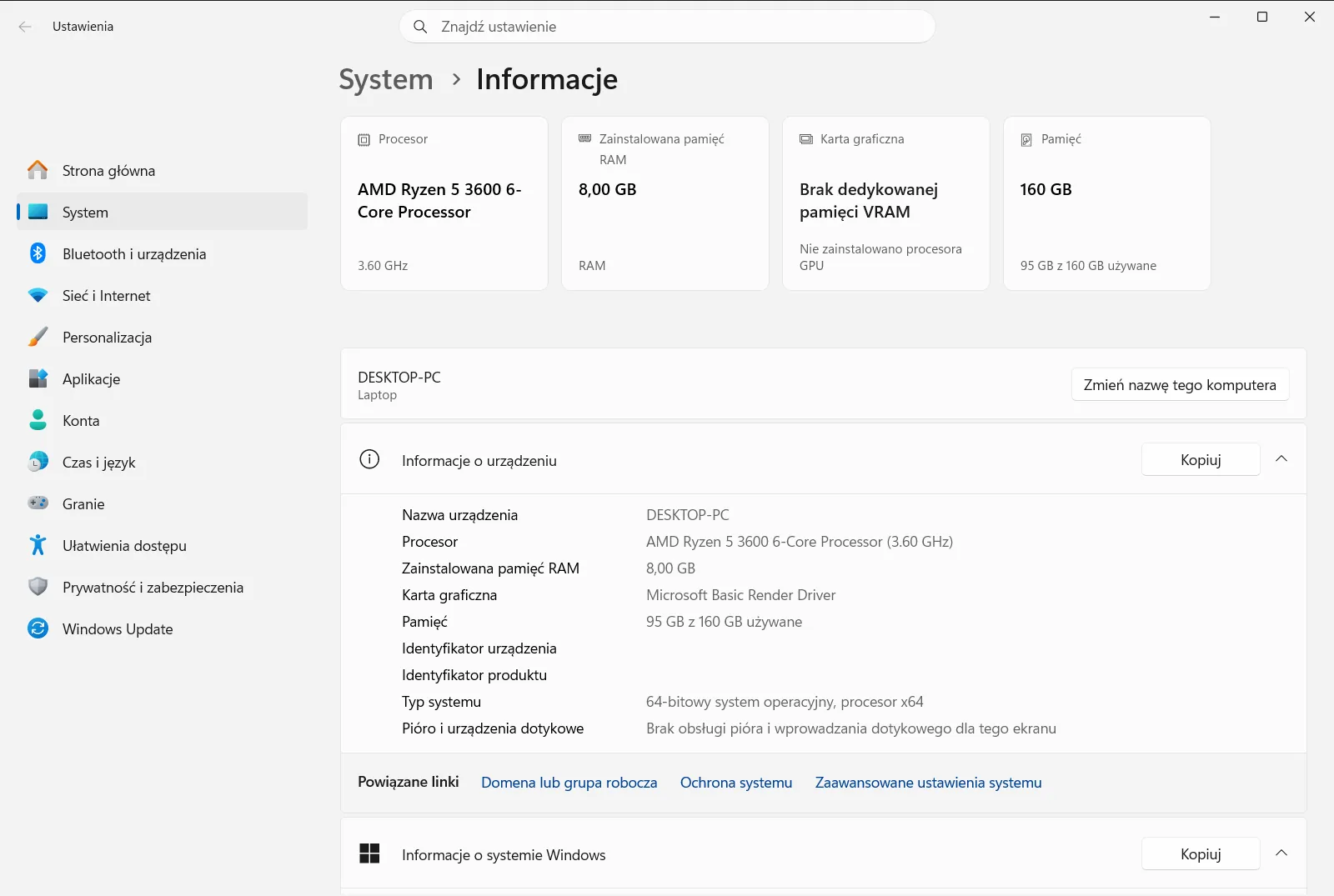Viewport: 1334px width, 896px height.
Task: Select the Pamięć 160 GB card
Action: [1107, 203]
